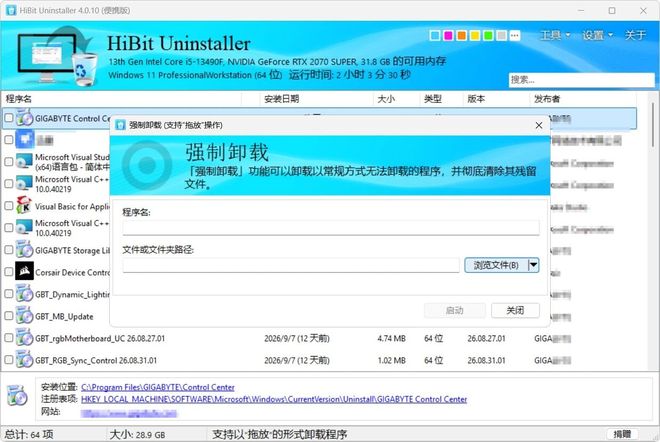Click the 4.74 MB size cell

391,338
